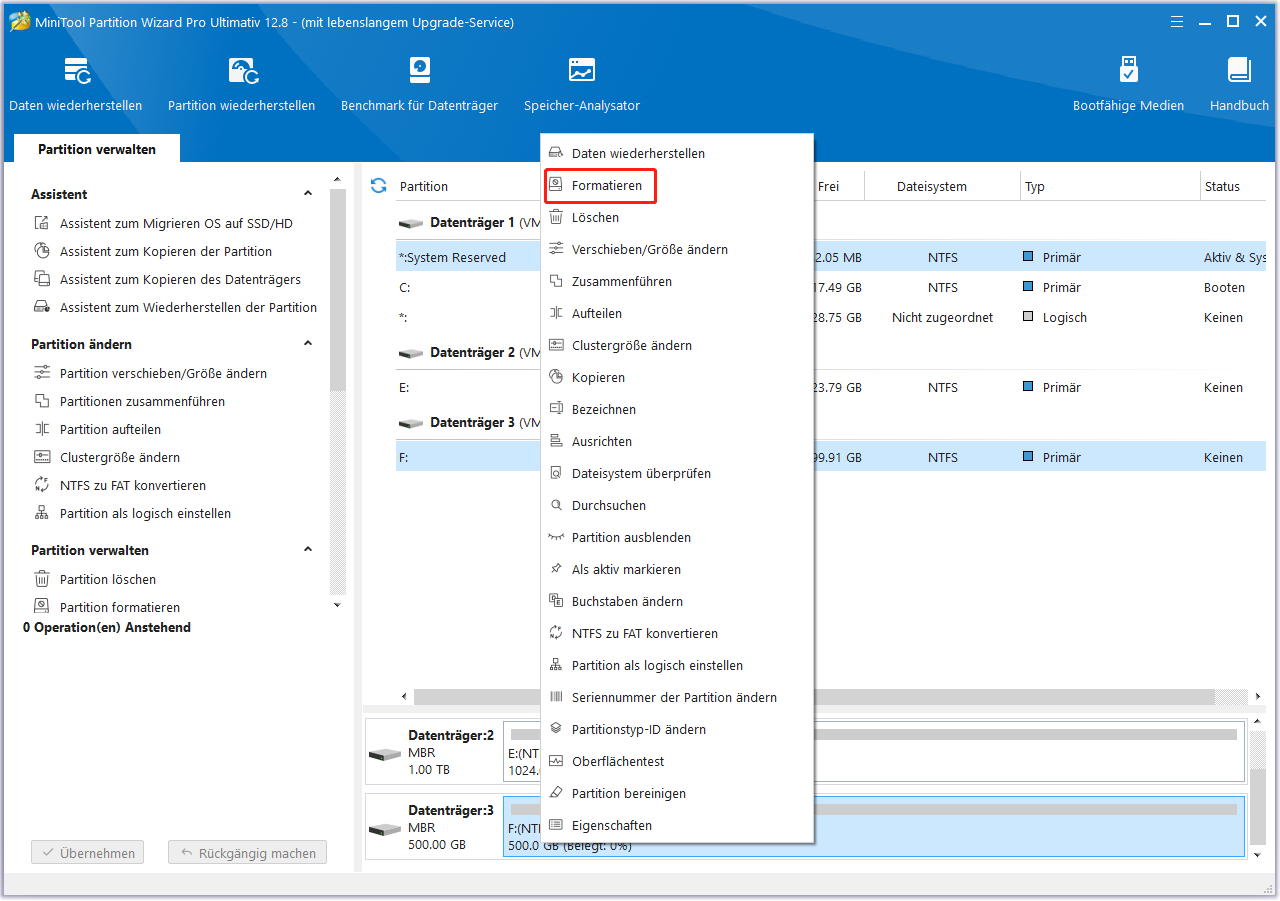
Task: Click the Partition bereinigen eraser icon
Action: [x=556, y=794]
